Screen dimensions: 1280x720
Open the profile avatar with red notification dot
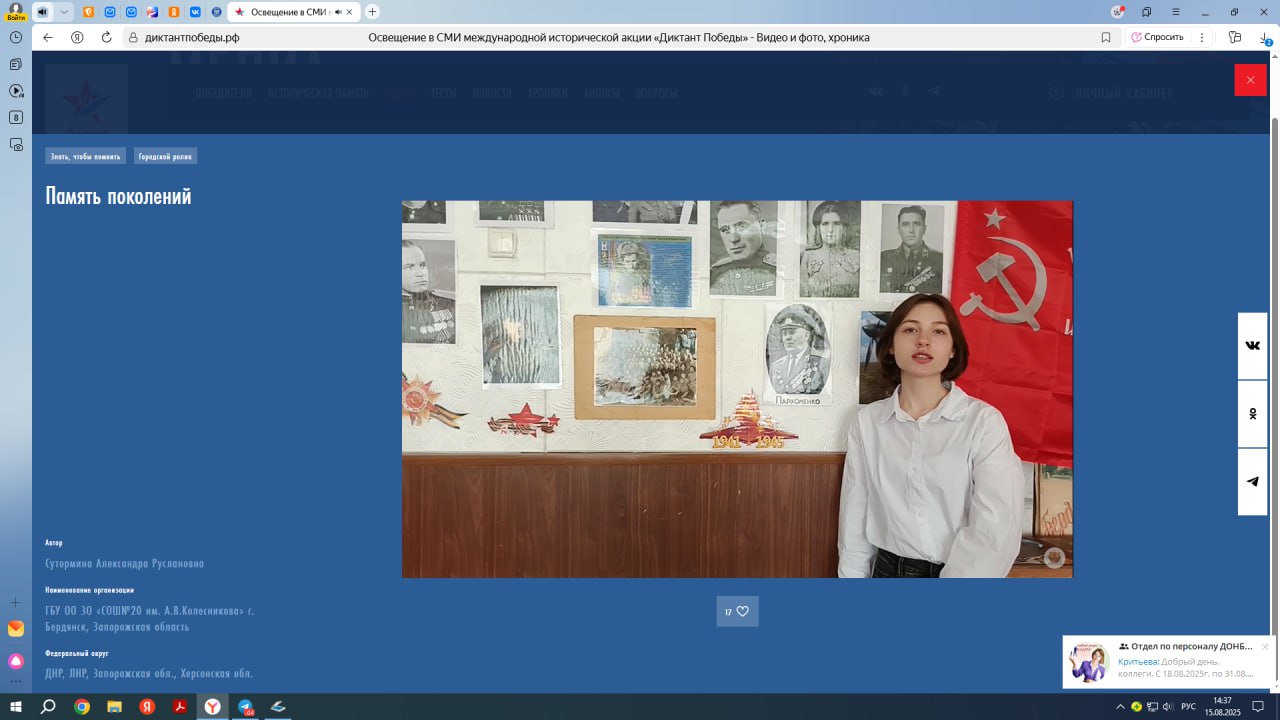(1118, 12)
